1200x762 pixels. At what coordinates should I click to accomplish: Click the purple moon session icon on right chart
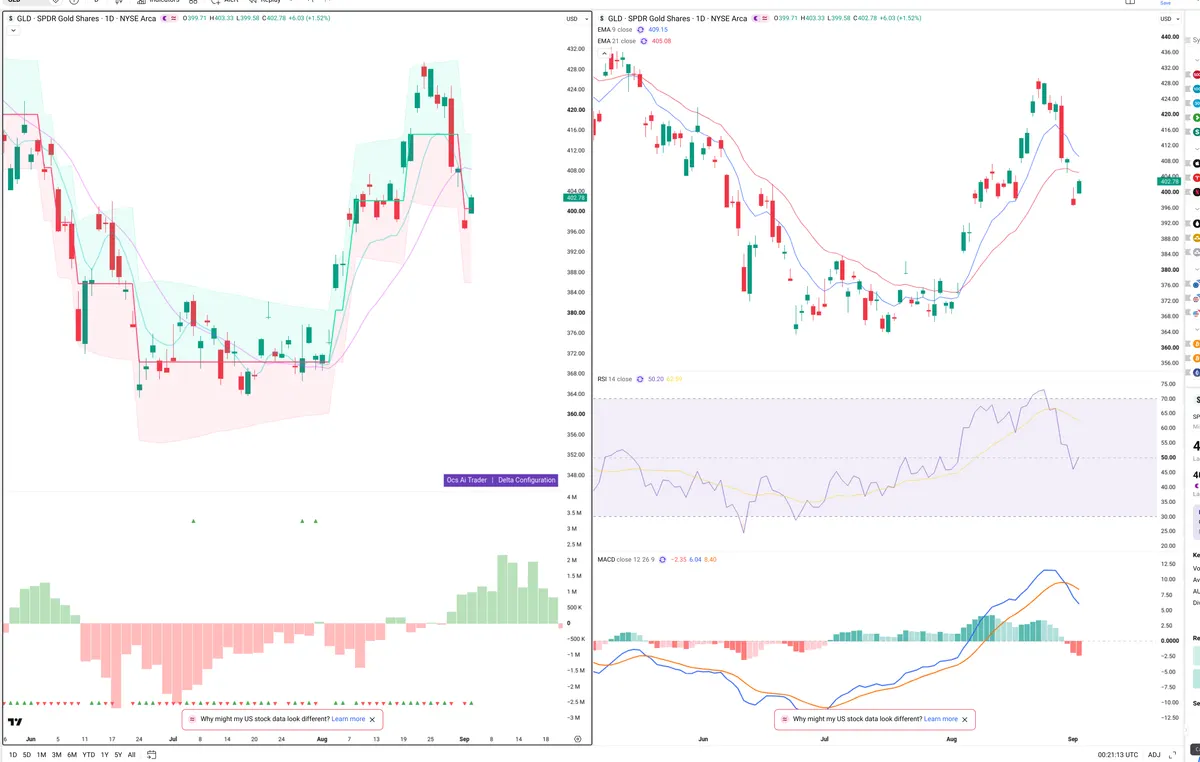pyautogui.click(x=757, y=19)
